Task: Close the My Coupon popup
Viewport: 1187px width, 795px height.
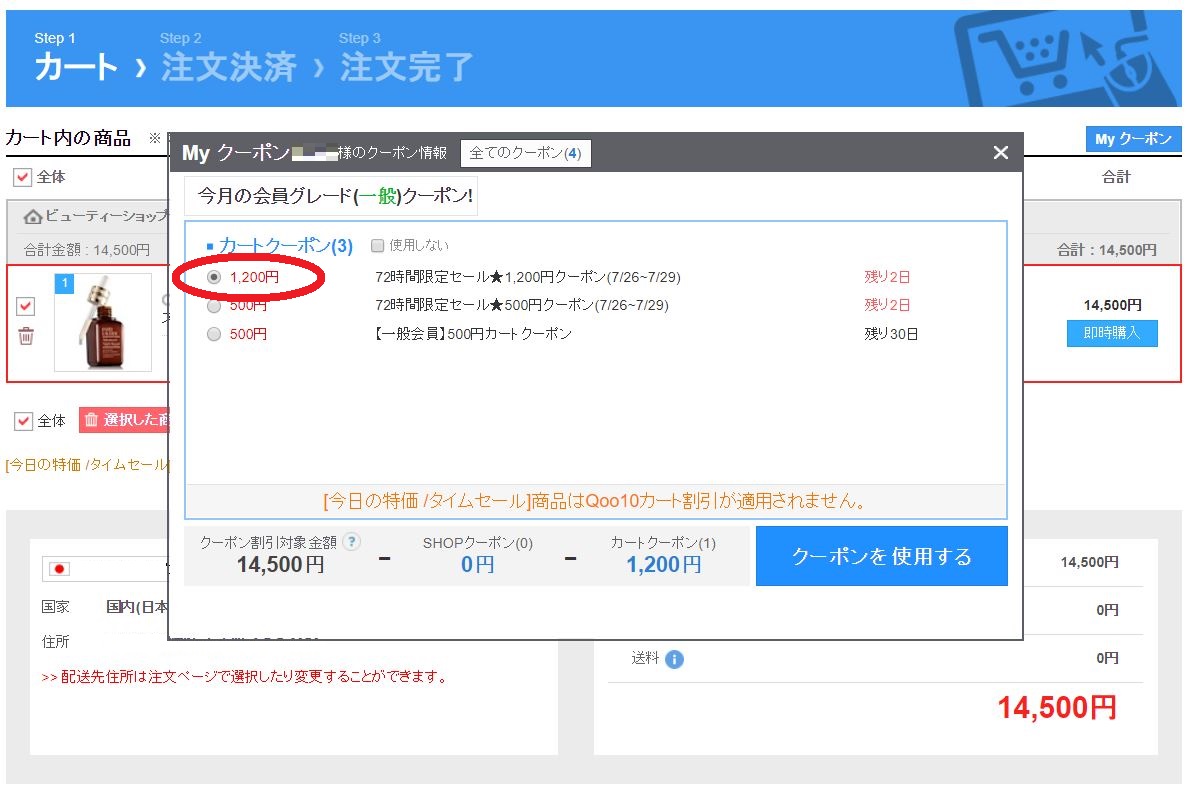Action: click(x=1000, y=153)
